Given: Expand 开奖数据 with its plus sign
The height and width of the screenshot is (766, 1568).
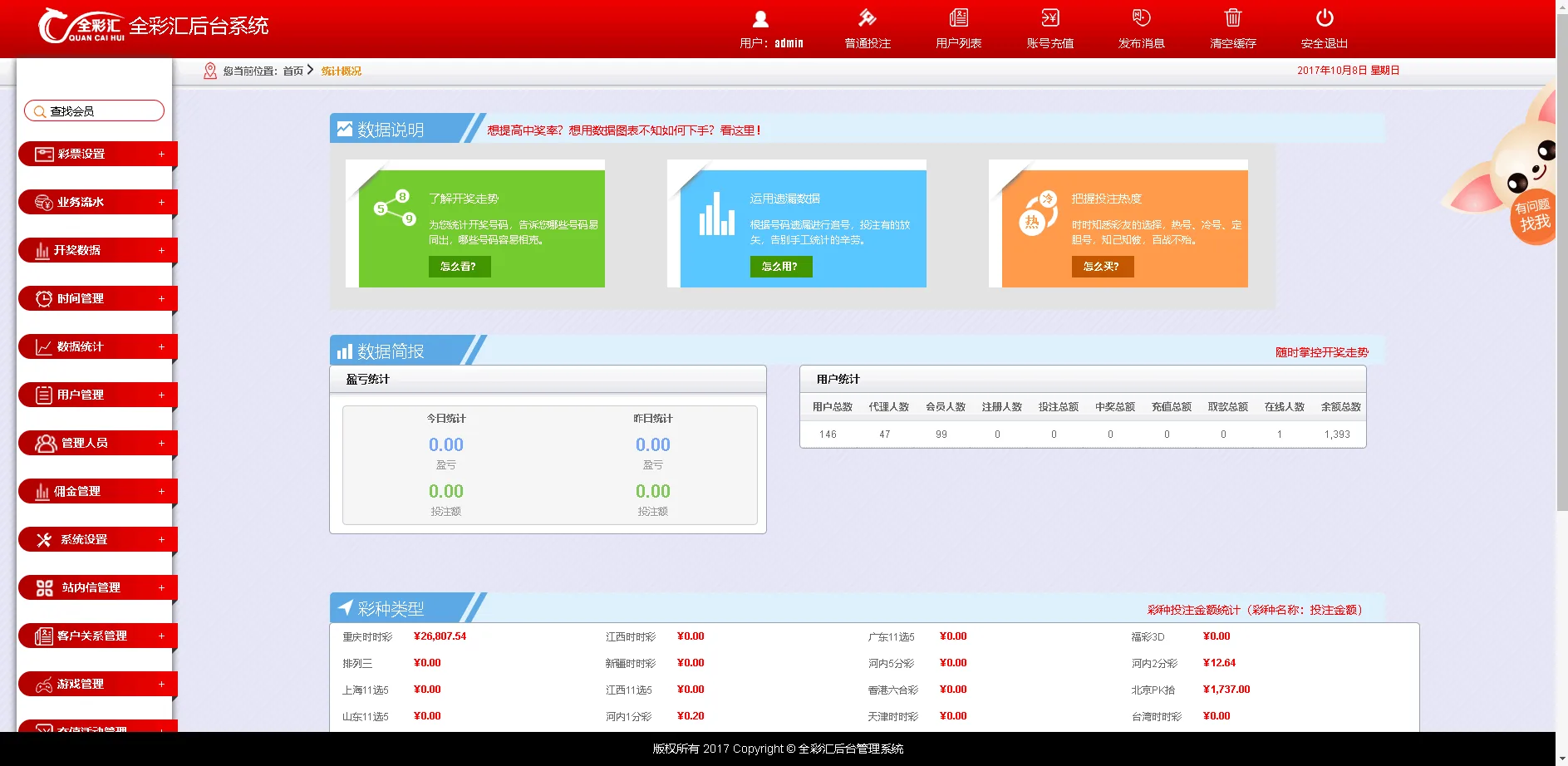Looking at the screenshot, I should (x=161, y=250).
